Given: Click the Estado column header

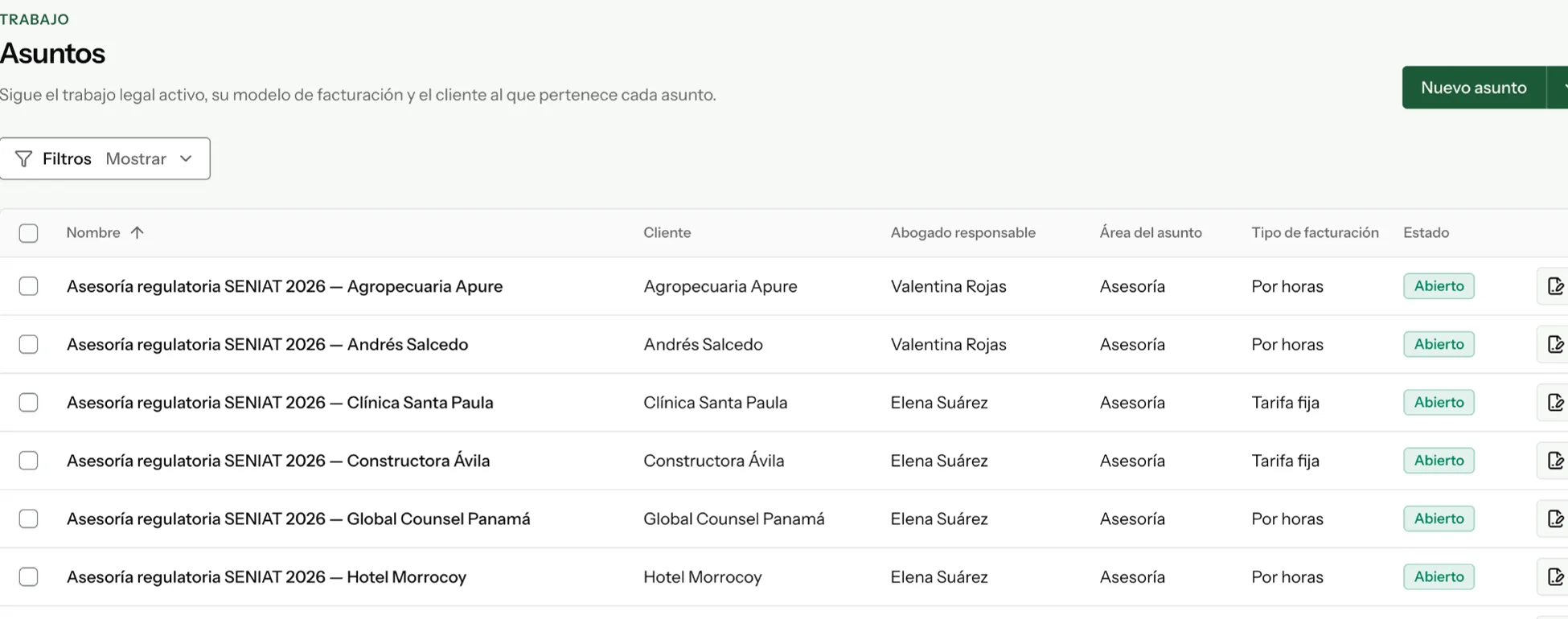Looking at the screenshot, I should click(x=1426, y=232).
